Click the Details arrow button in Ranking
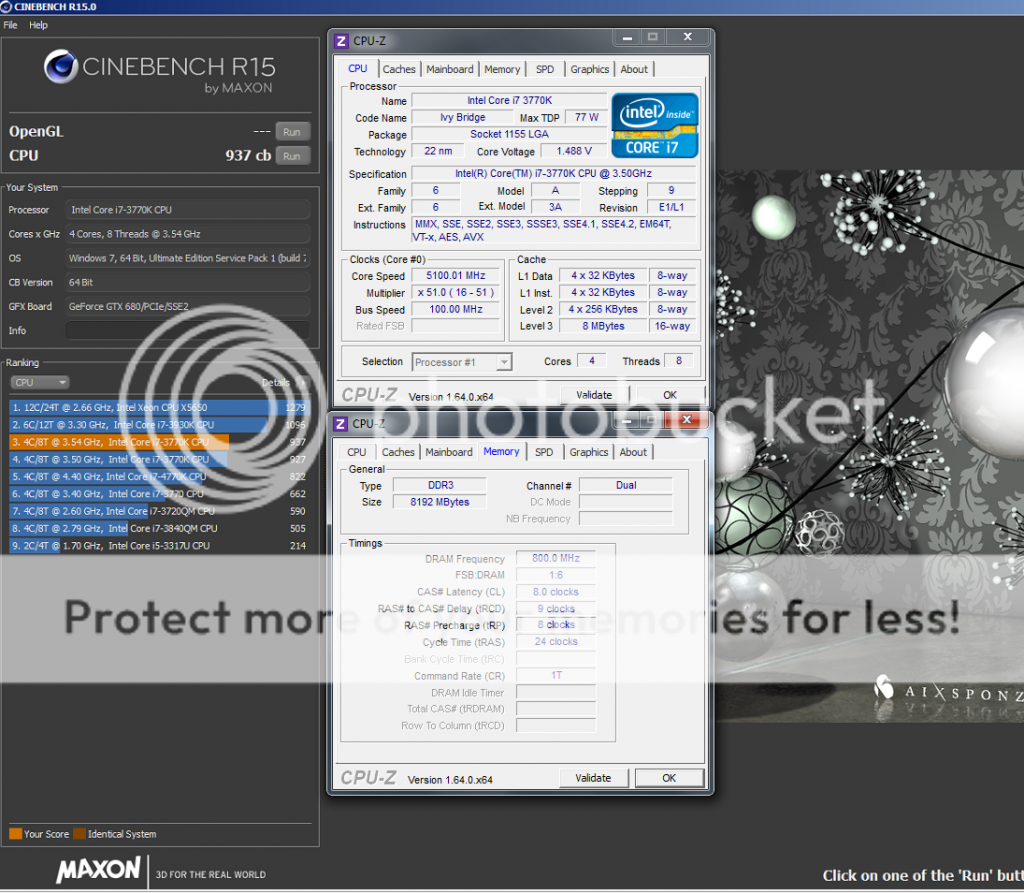 tap(300, 382)
